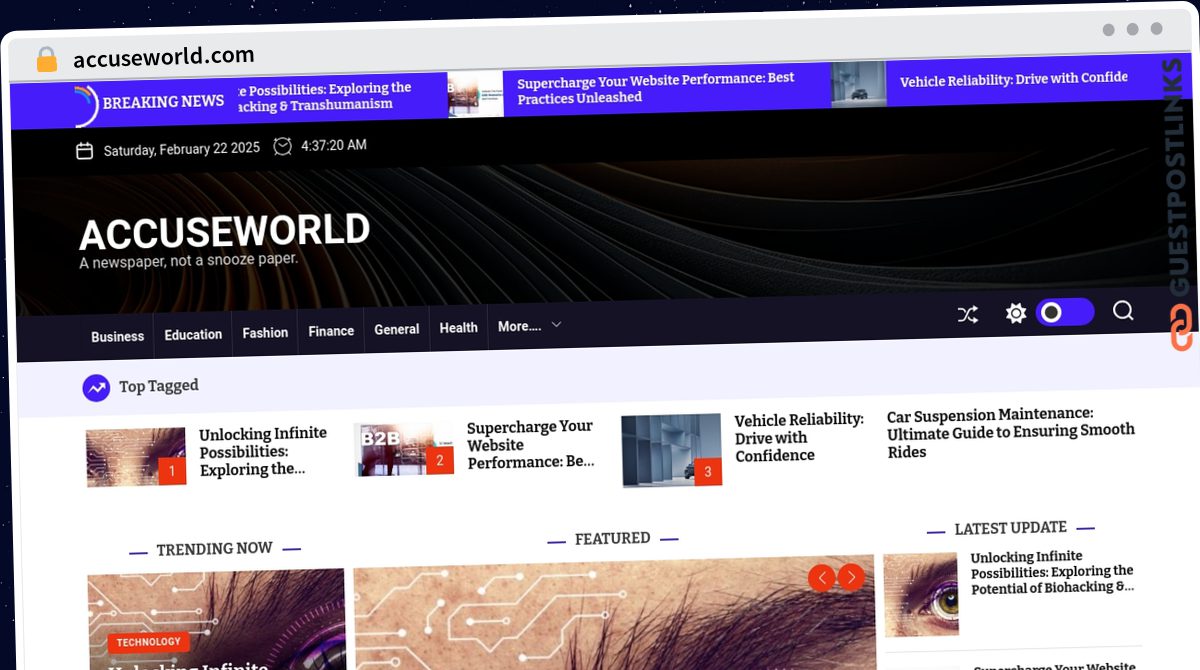
Task: Open Car Suspension Maintenance article link
Action: [1010, 432]
